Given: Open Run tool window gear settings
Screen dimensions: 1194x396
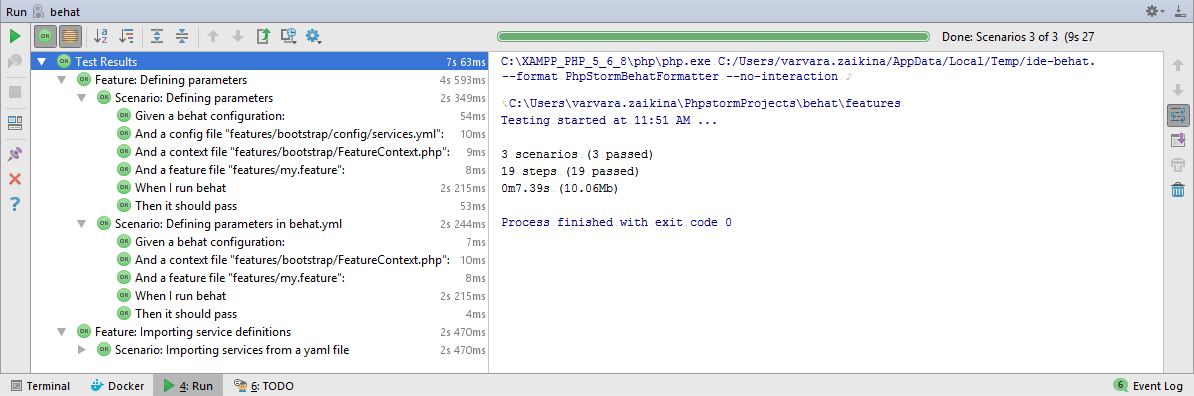Looking at the screenshot, I should point(1154,11).
